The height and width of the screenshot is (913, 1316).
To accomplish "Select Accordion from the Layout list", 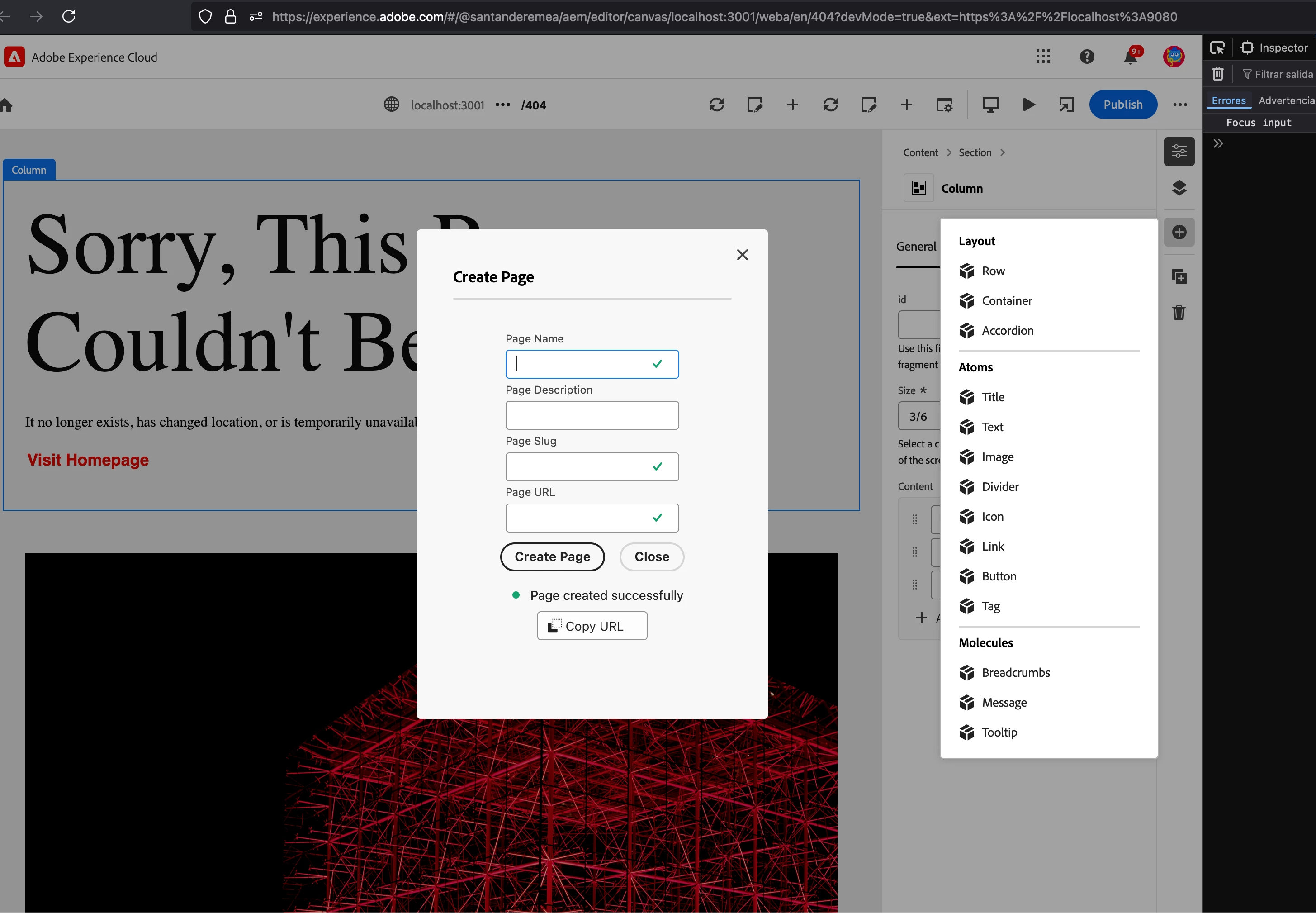I will pyautogui.click(x=1007, y=331).
